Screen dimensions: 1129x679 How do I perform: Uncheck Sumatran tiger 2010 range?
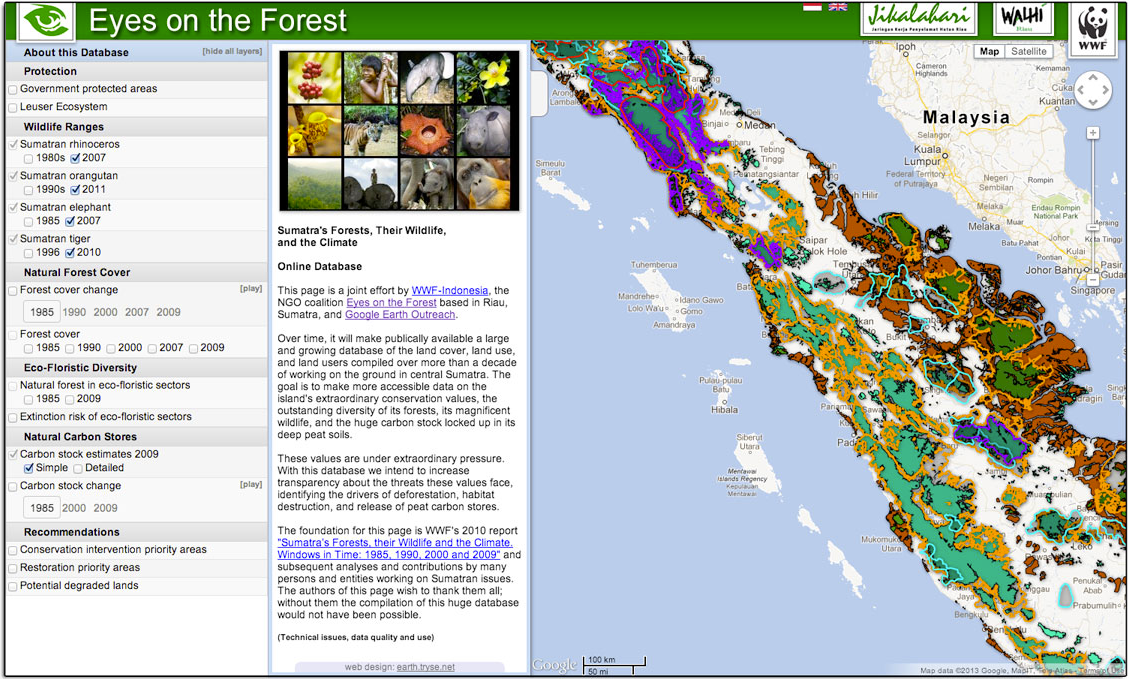70,253
